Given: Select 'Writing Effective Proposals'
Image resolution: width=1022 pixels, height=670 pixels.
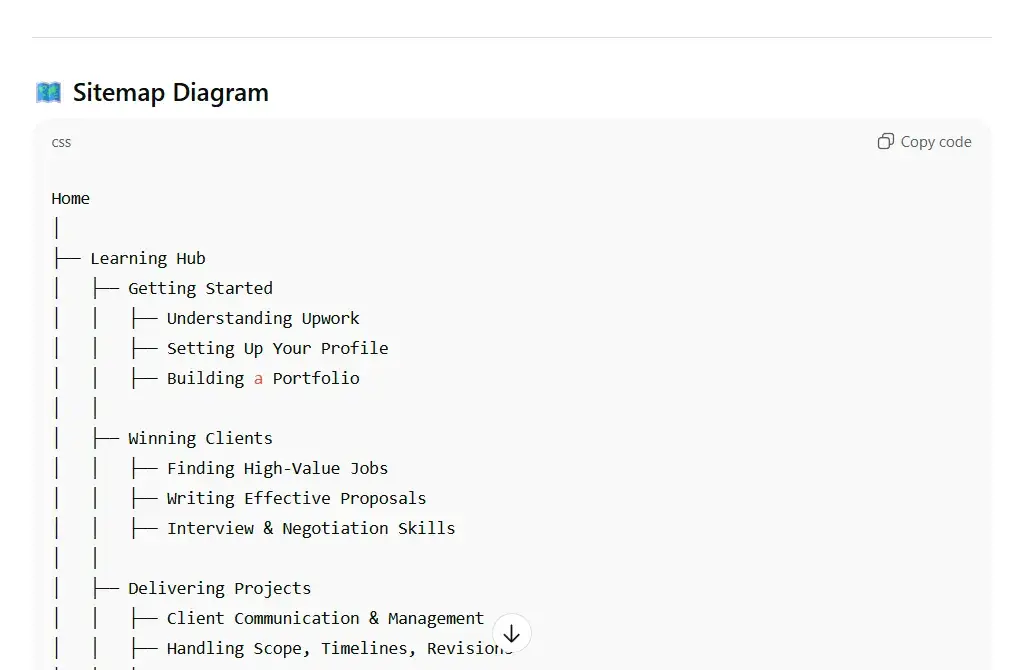Looking at the screenshot, I should (x=296, y=498).
